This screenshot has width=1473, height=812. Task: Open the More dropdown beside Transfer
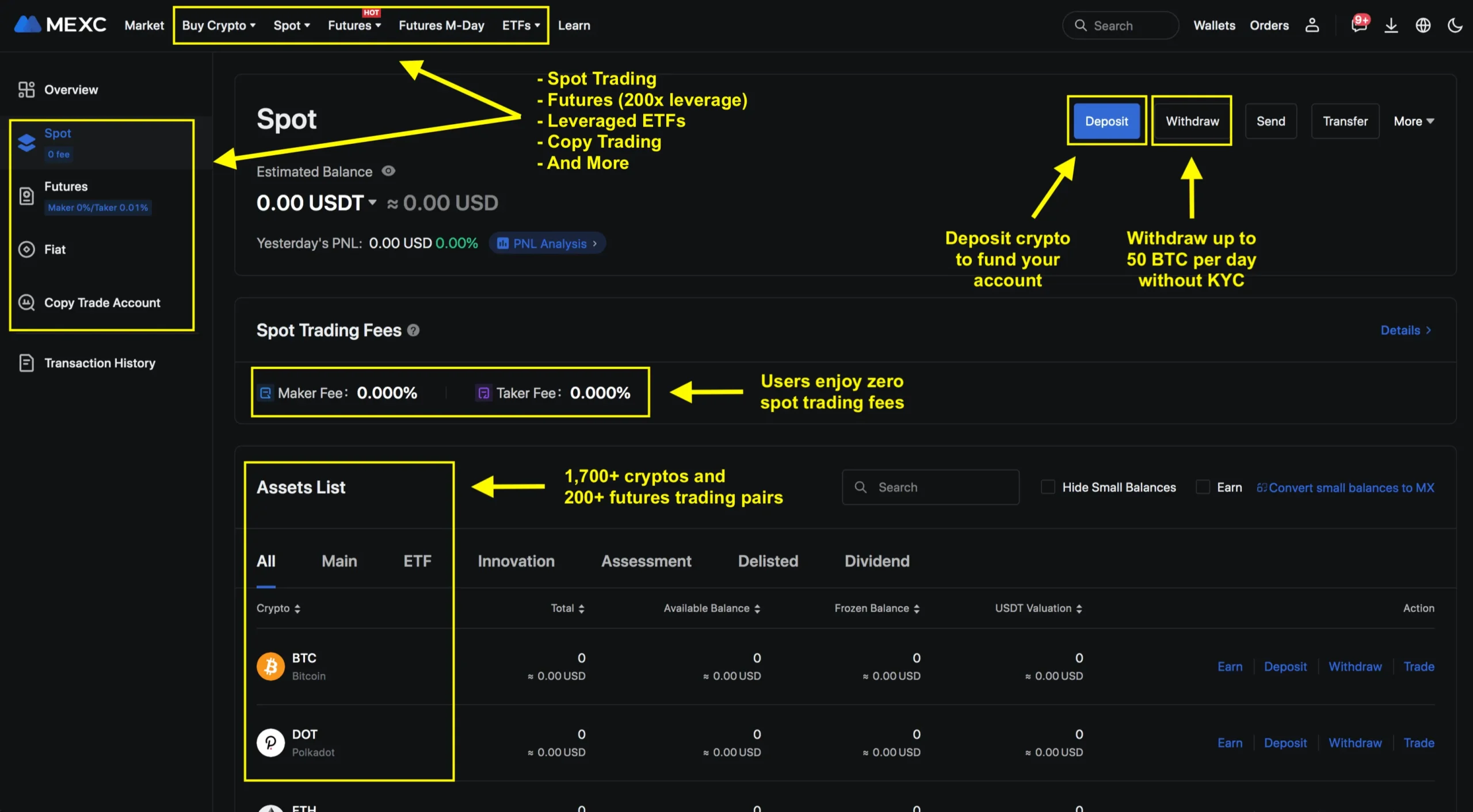tap(1414, 121)
